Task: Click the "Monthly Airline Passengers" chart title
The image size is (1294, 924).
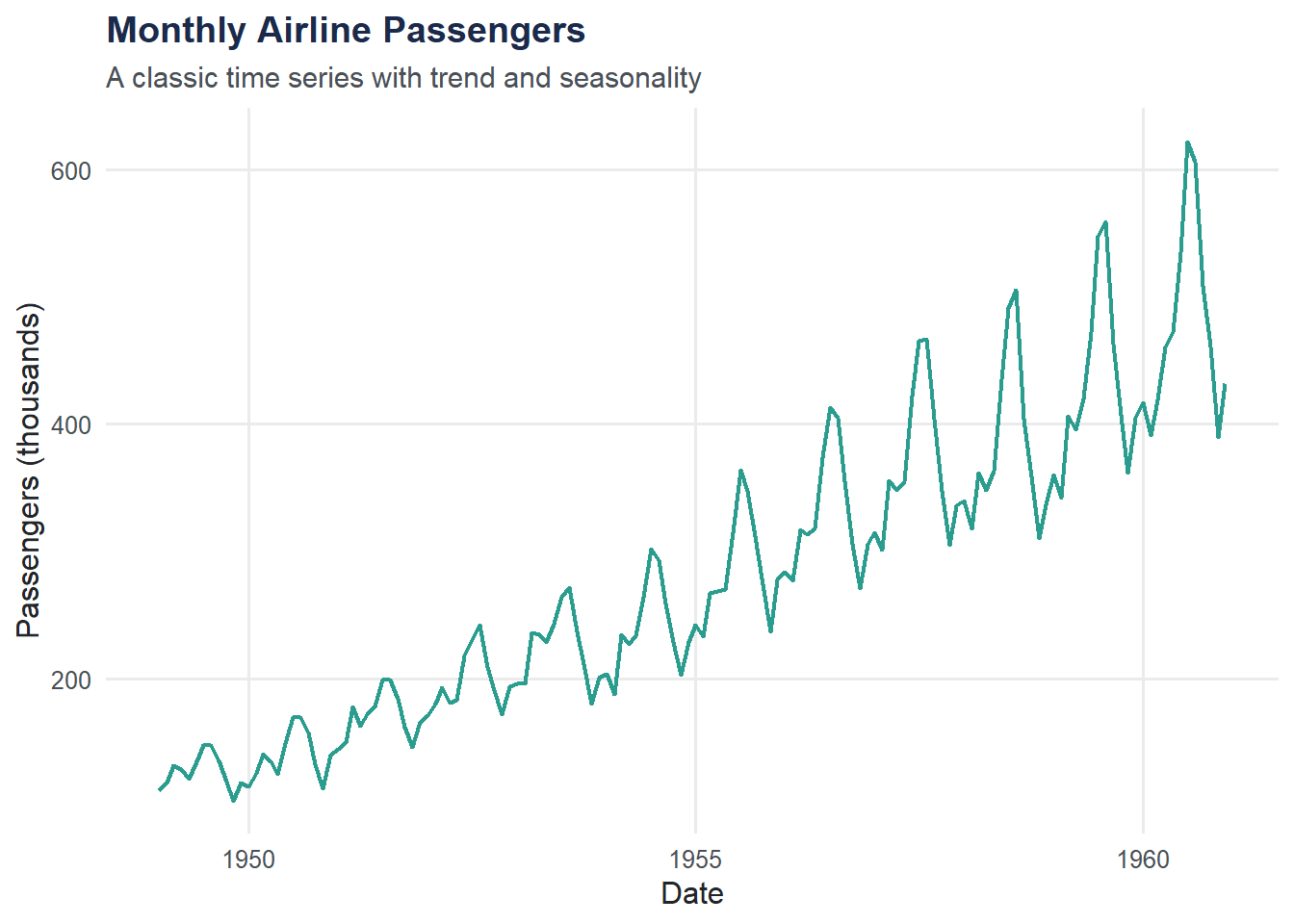Action: coord(346,31)
